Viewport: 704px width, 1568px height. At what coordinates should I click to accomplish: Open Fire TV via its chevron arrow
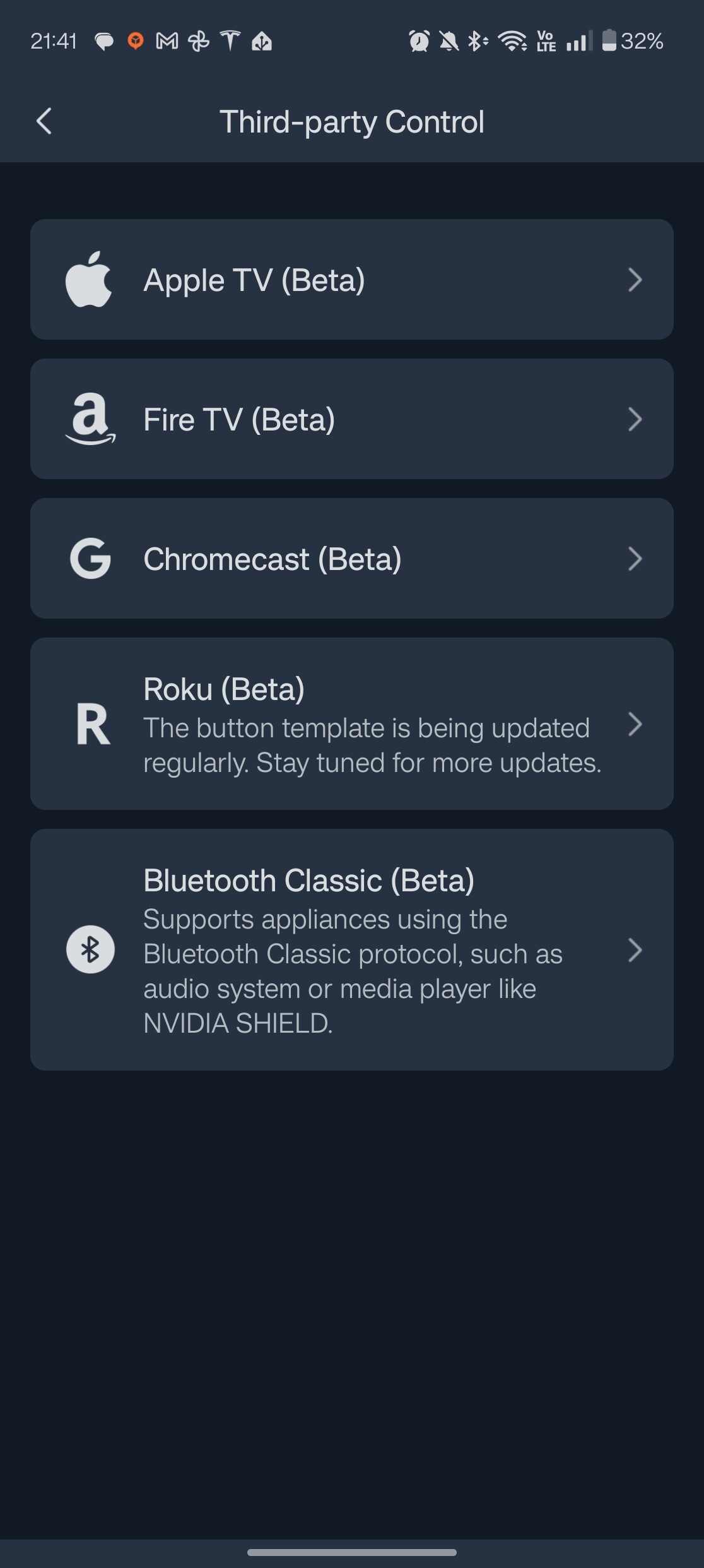click(x=635, y=419)
